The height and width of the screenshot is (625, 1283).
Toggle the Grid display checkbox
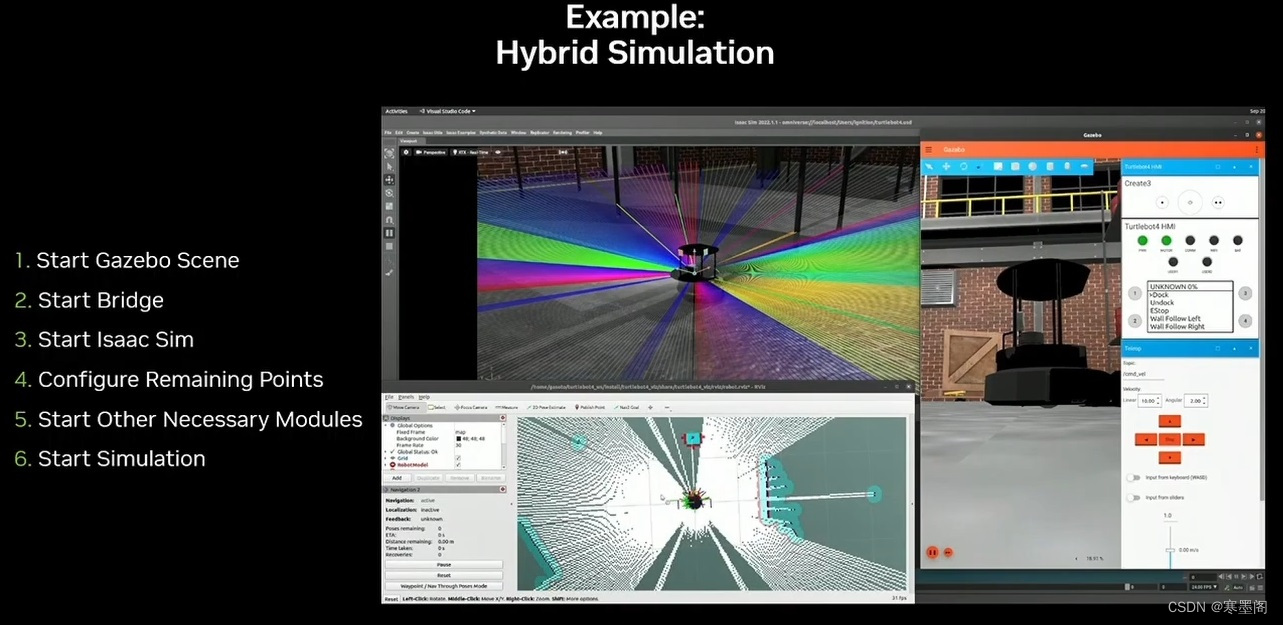coord(458,458)
